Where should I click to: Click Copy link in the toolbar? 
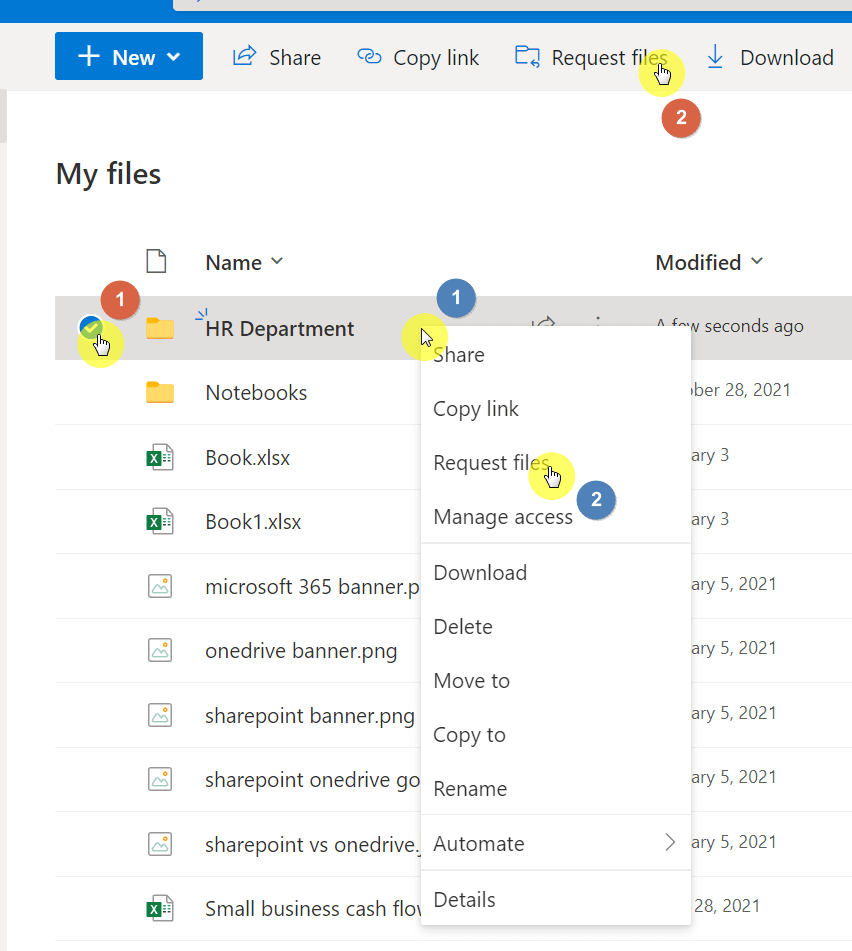[418, 58]
